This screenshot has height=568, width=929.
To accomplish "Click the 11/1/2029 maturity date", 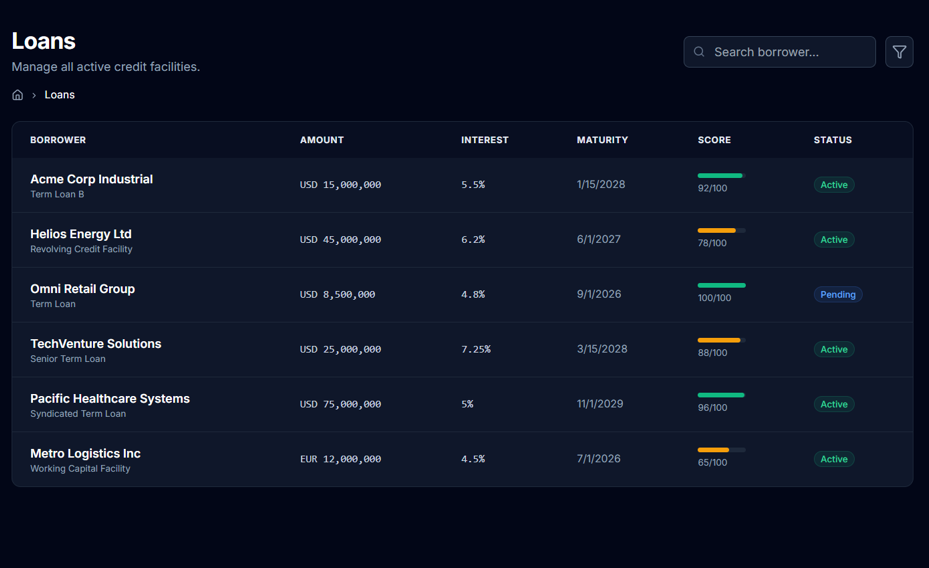I will pyautogui.click(x=600, y=404).
